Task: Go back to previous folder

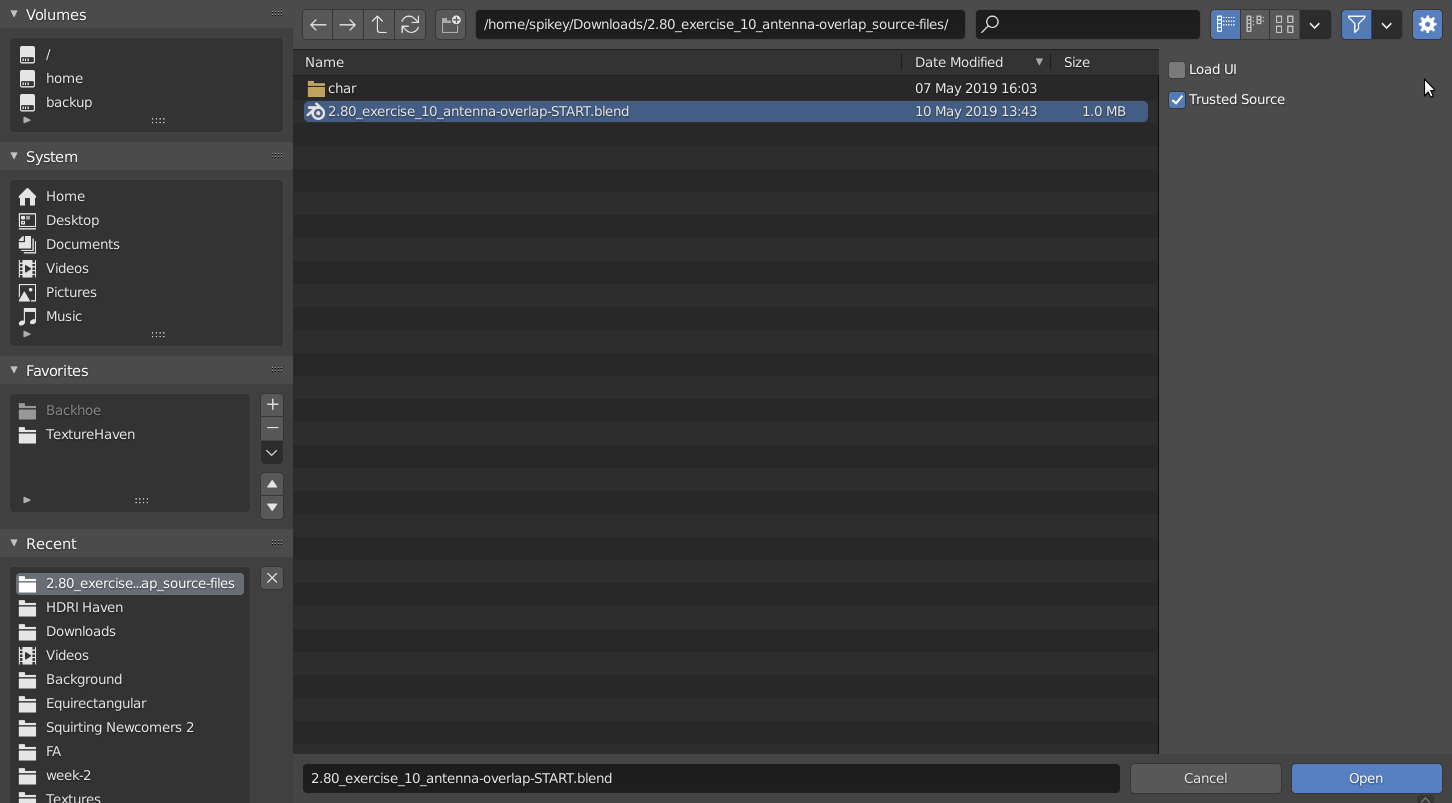Action: pos(317,24)
